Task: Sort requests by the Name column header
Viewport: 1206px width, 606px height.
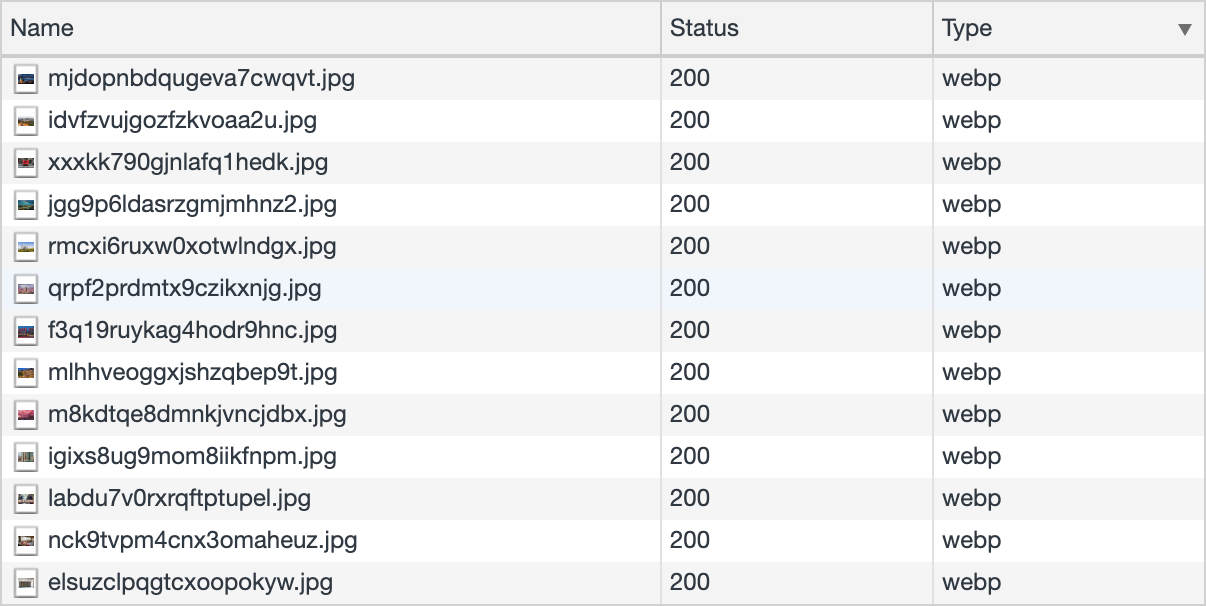Action: (42, 28)
